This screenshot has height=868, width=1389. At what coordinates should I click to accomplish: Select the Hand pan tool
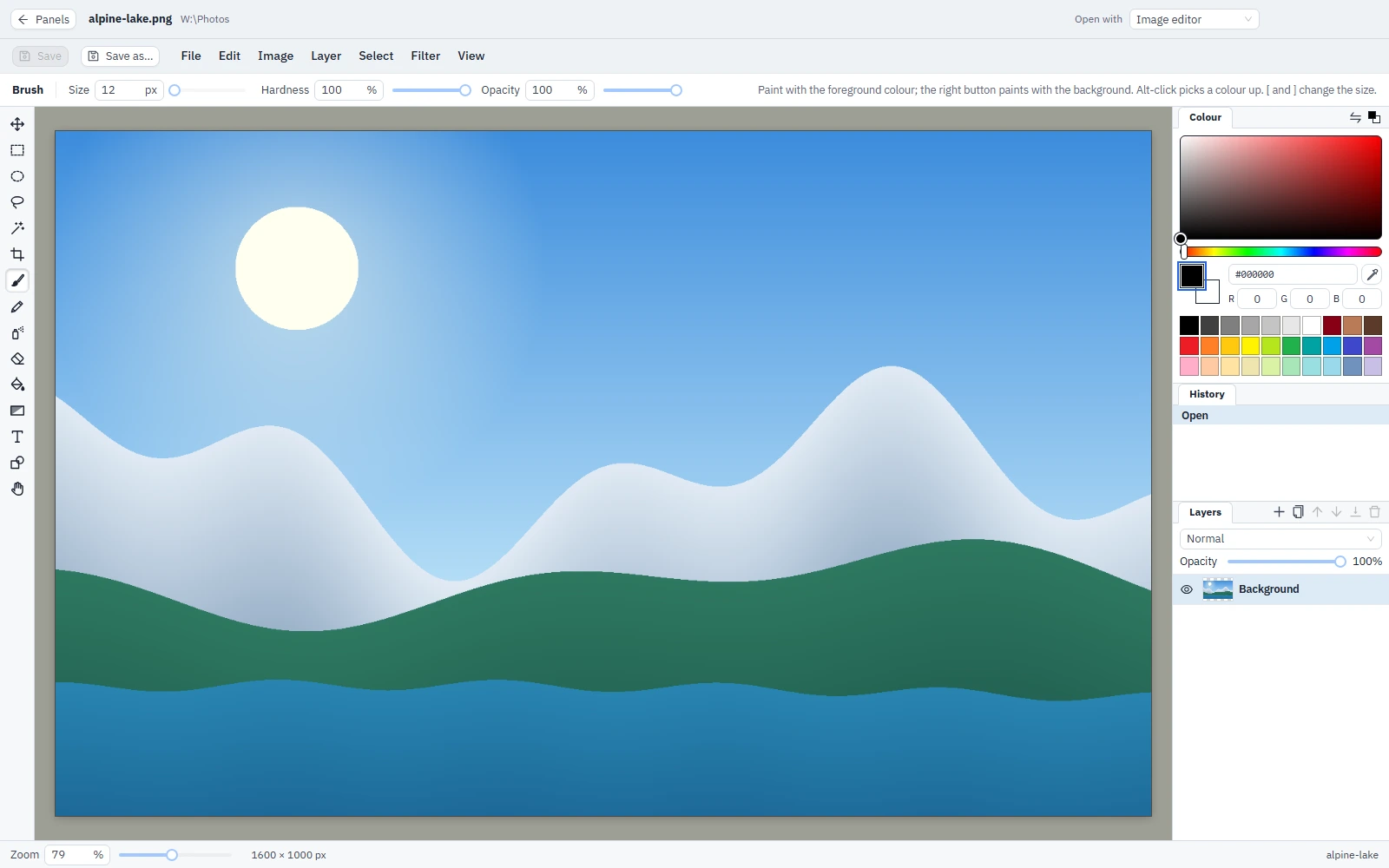point(17,489)
